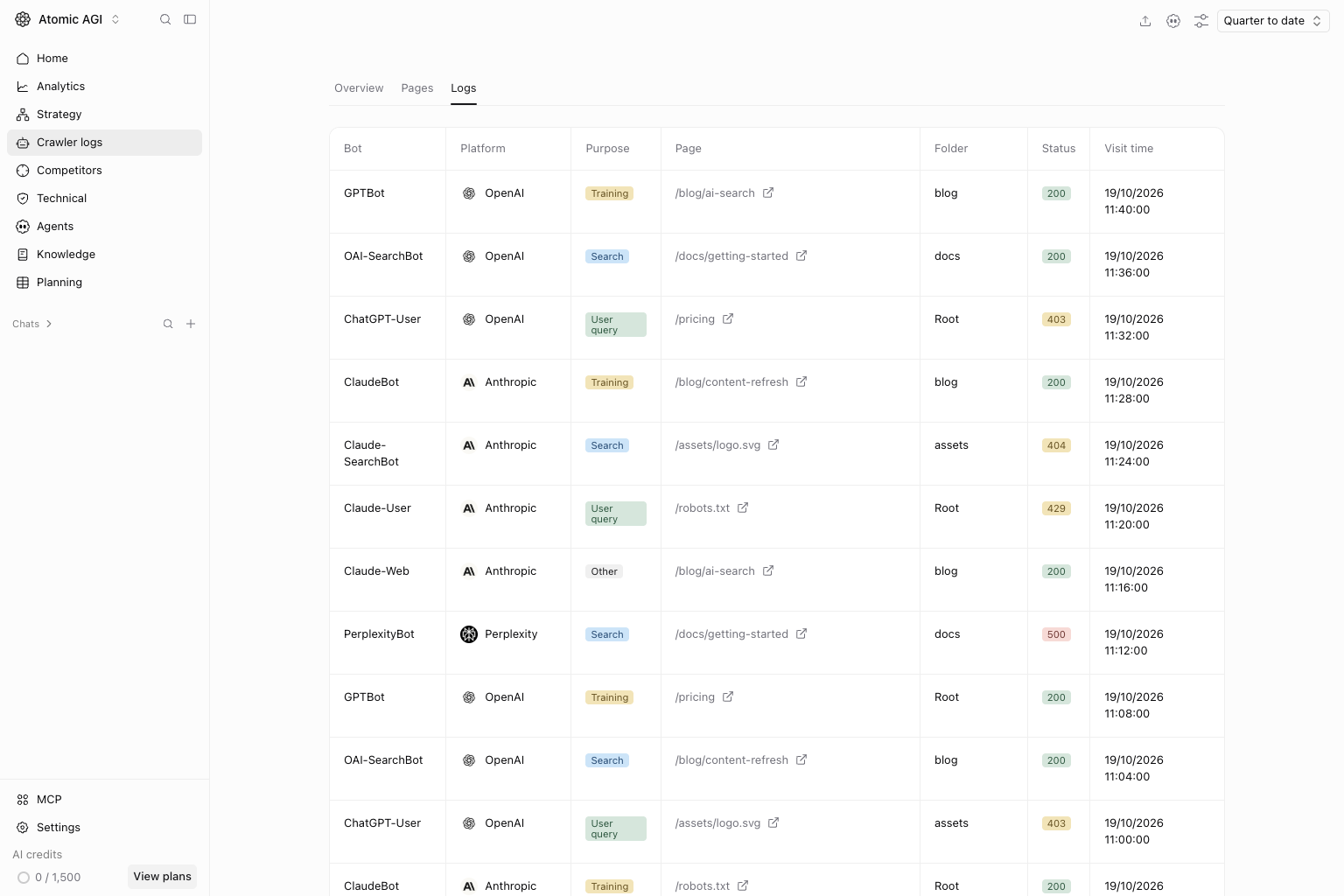Open external link icon beside /assets/logo.svg 404 row
The width and height of the screenshot is (1344, 896).
click(773, 444)
